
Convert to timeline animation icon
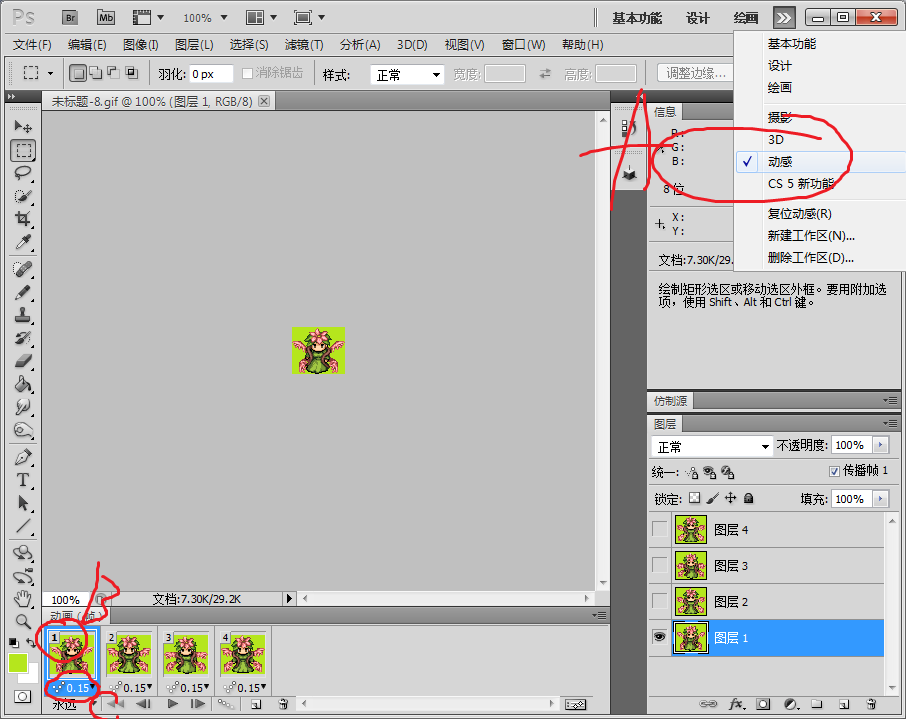(575, 705)
